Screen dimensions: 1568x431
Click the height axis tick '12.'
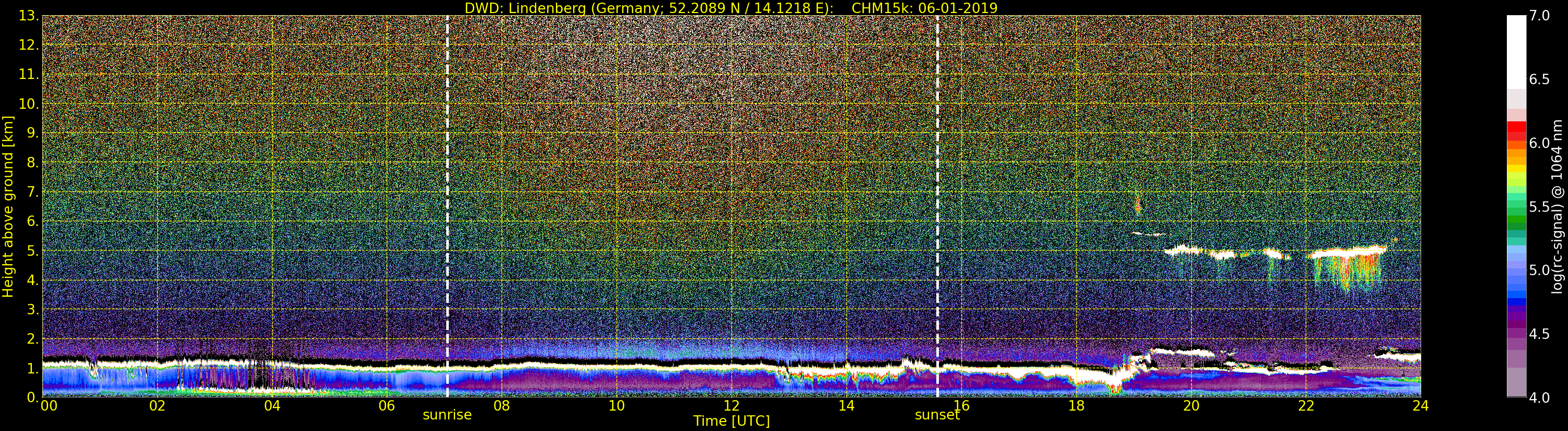(x=29, y=45)
